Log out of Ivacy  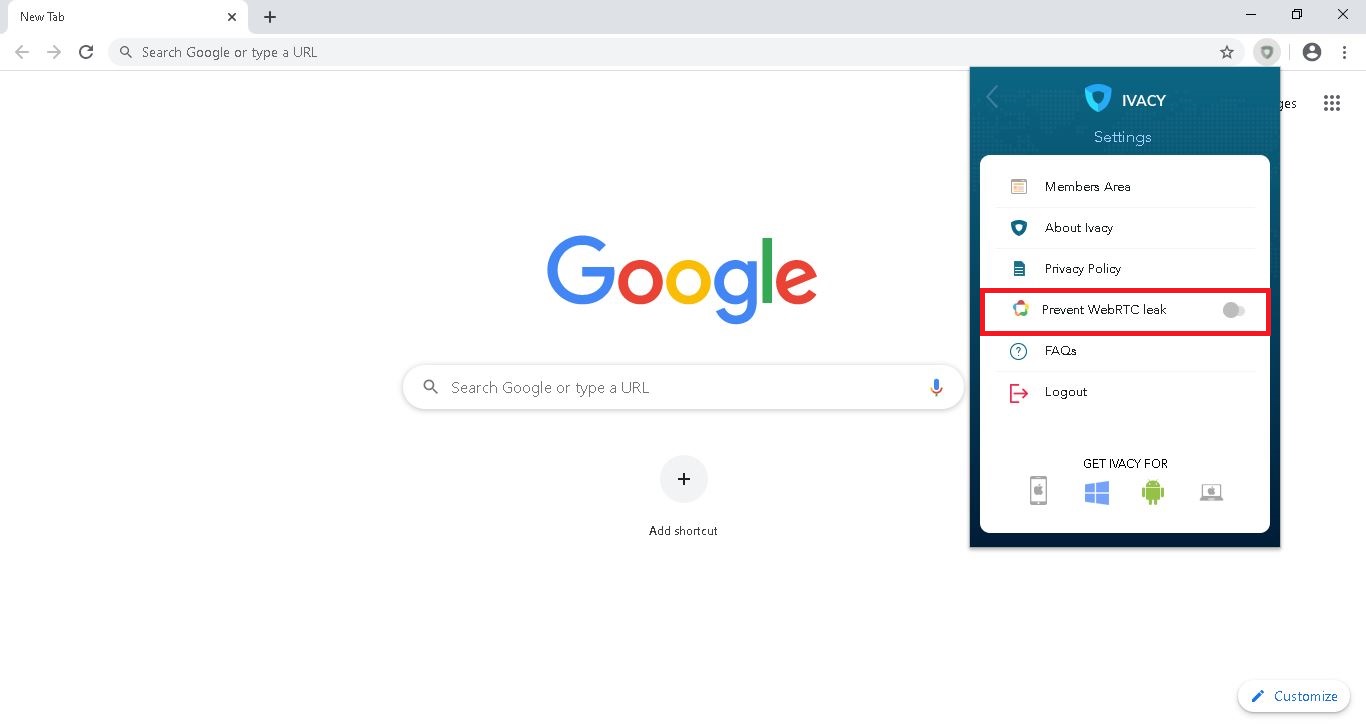pos(1125,392)
